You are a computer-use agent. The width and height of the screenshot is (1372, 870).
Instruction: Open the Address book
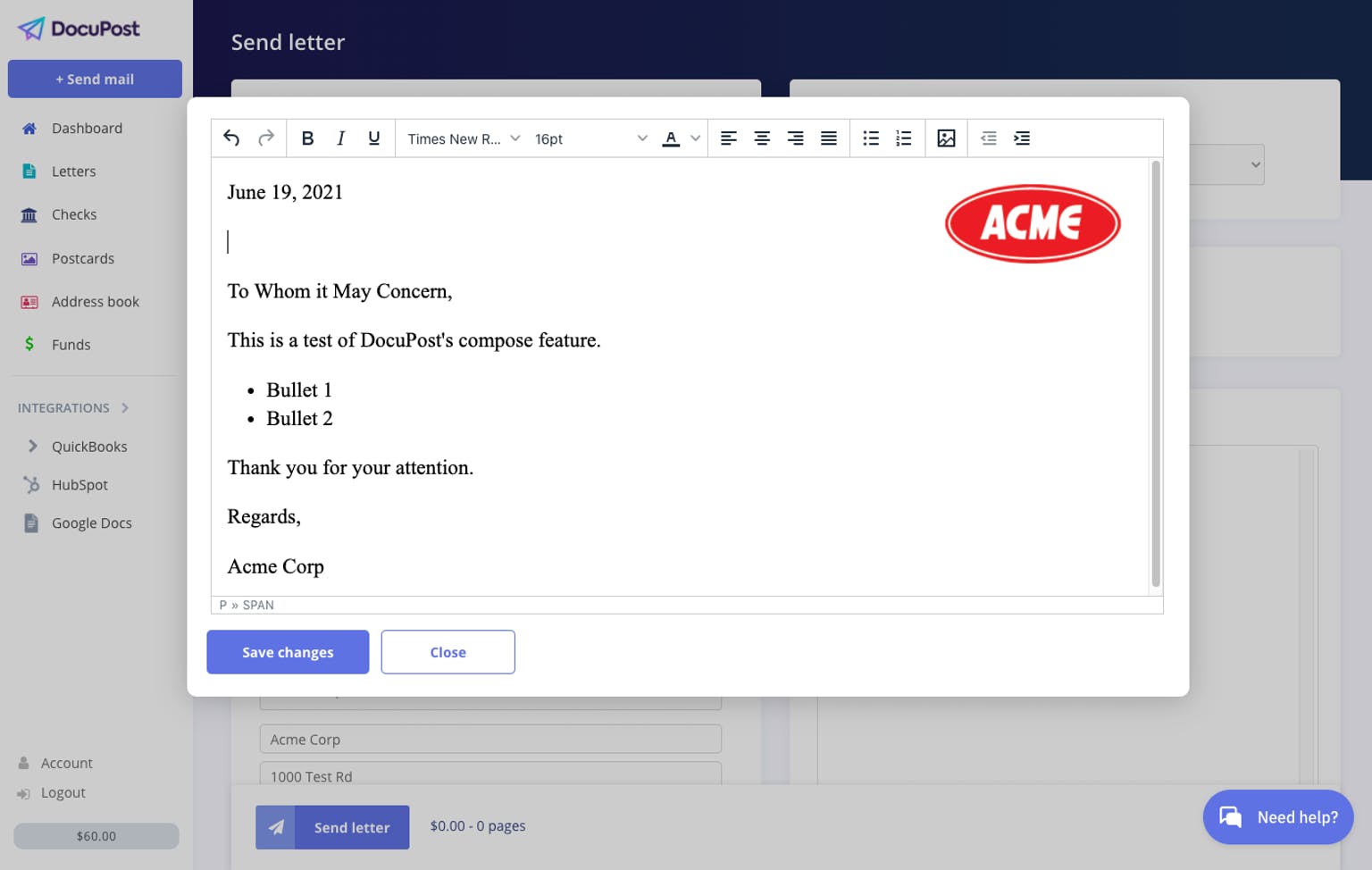point(96,302)
